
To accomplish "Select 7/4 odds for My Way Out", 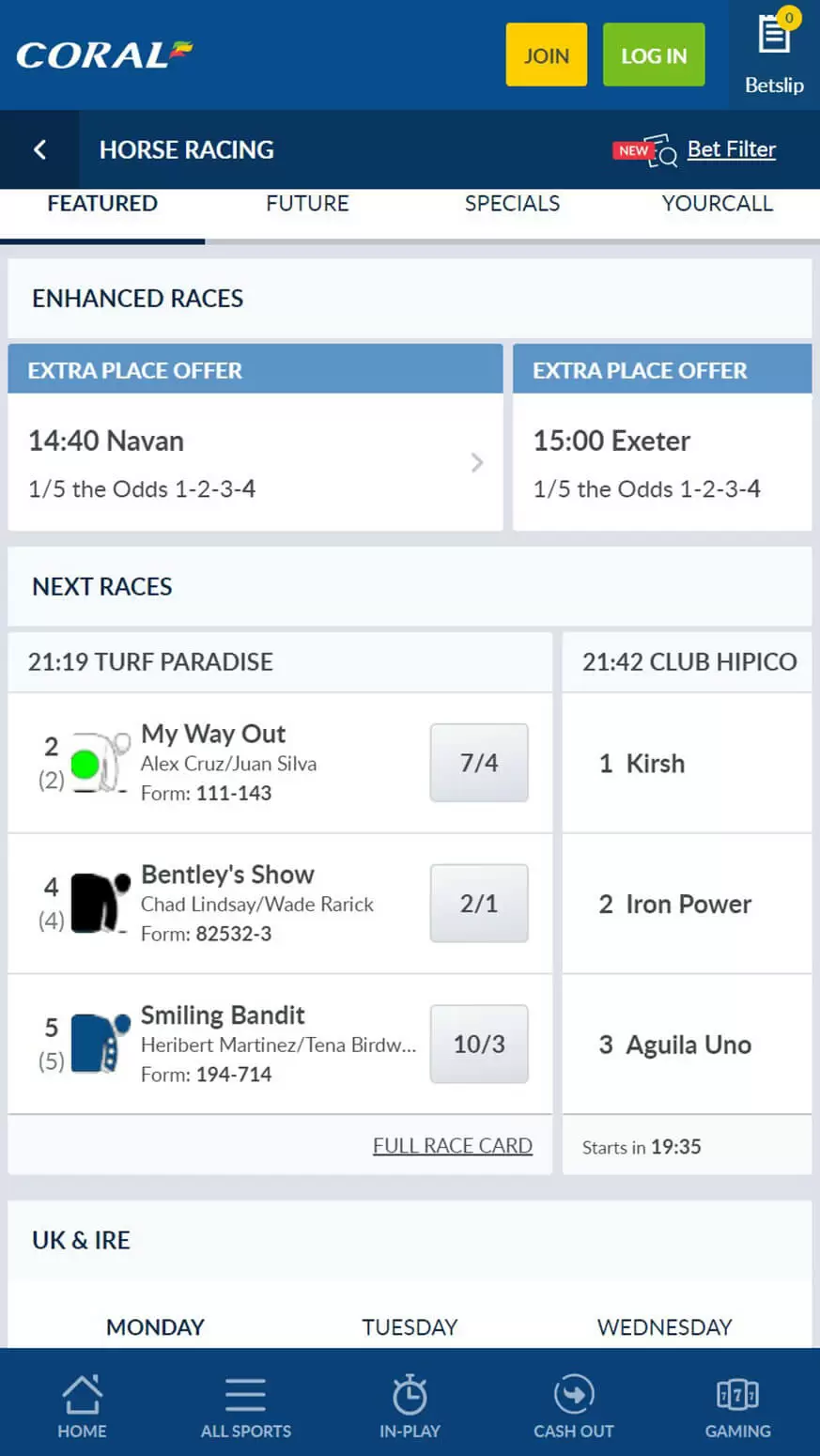I will click(479, 763).
